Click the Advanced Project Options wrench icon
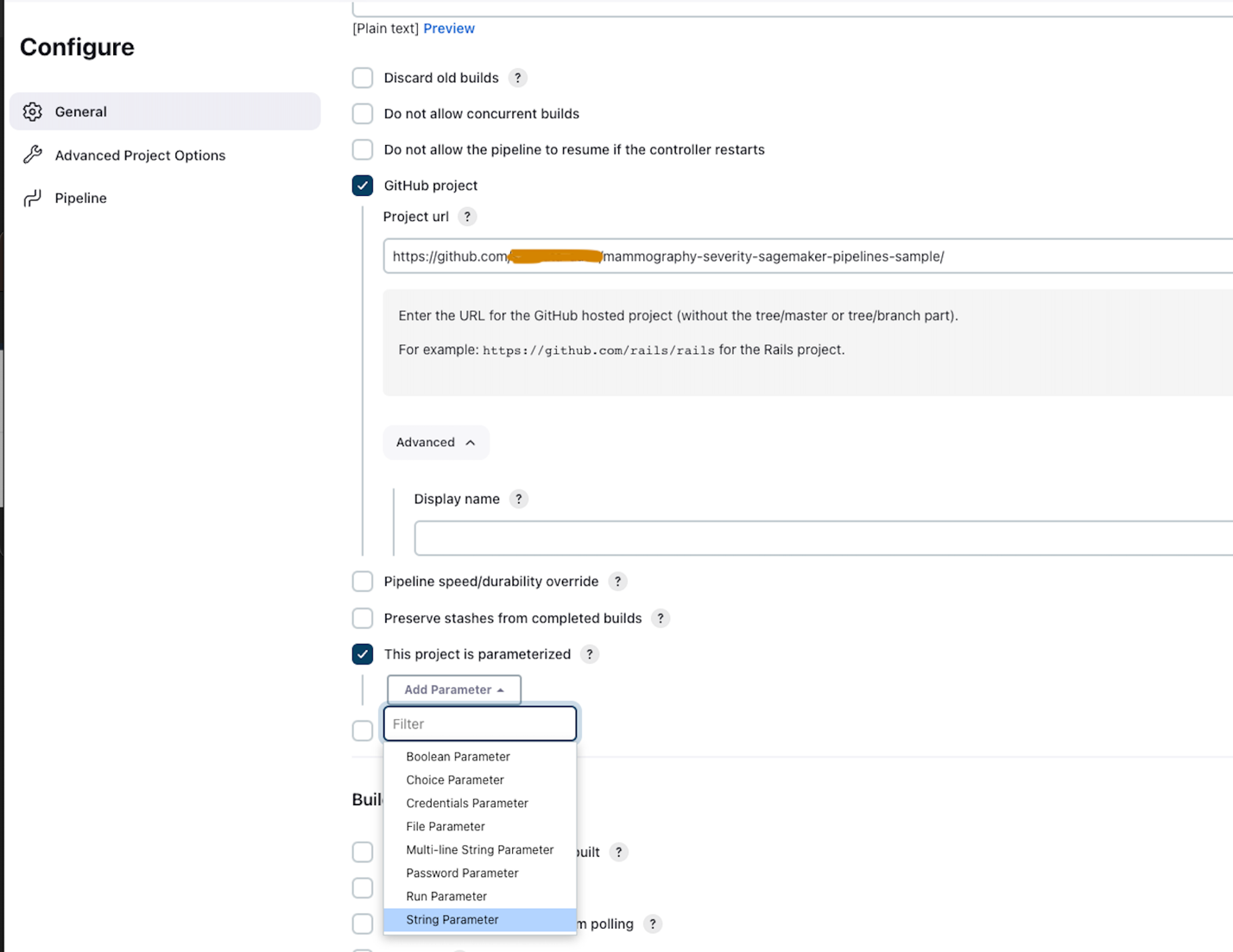 33,154
